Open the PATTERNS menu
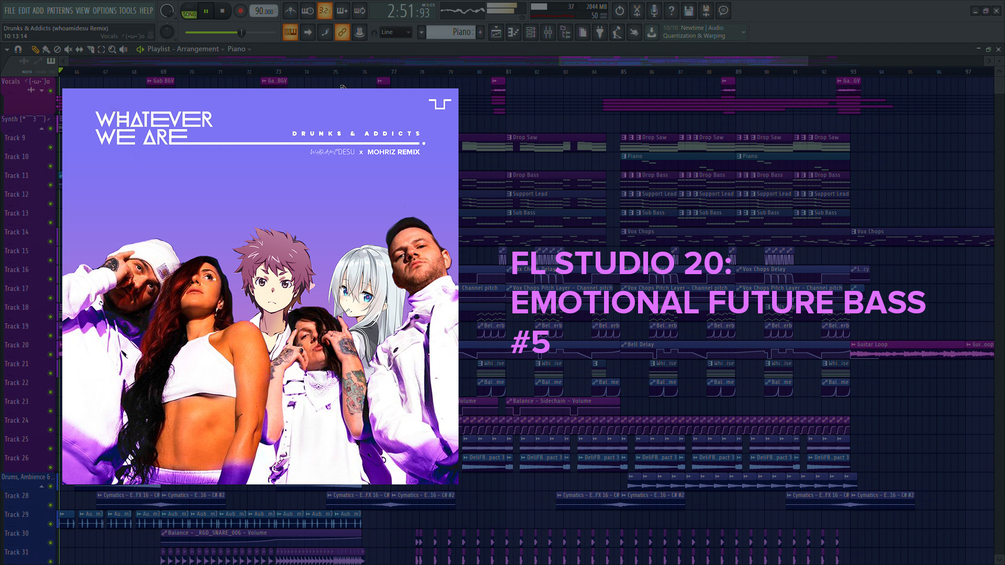 [60, 11]
